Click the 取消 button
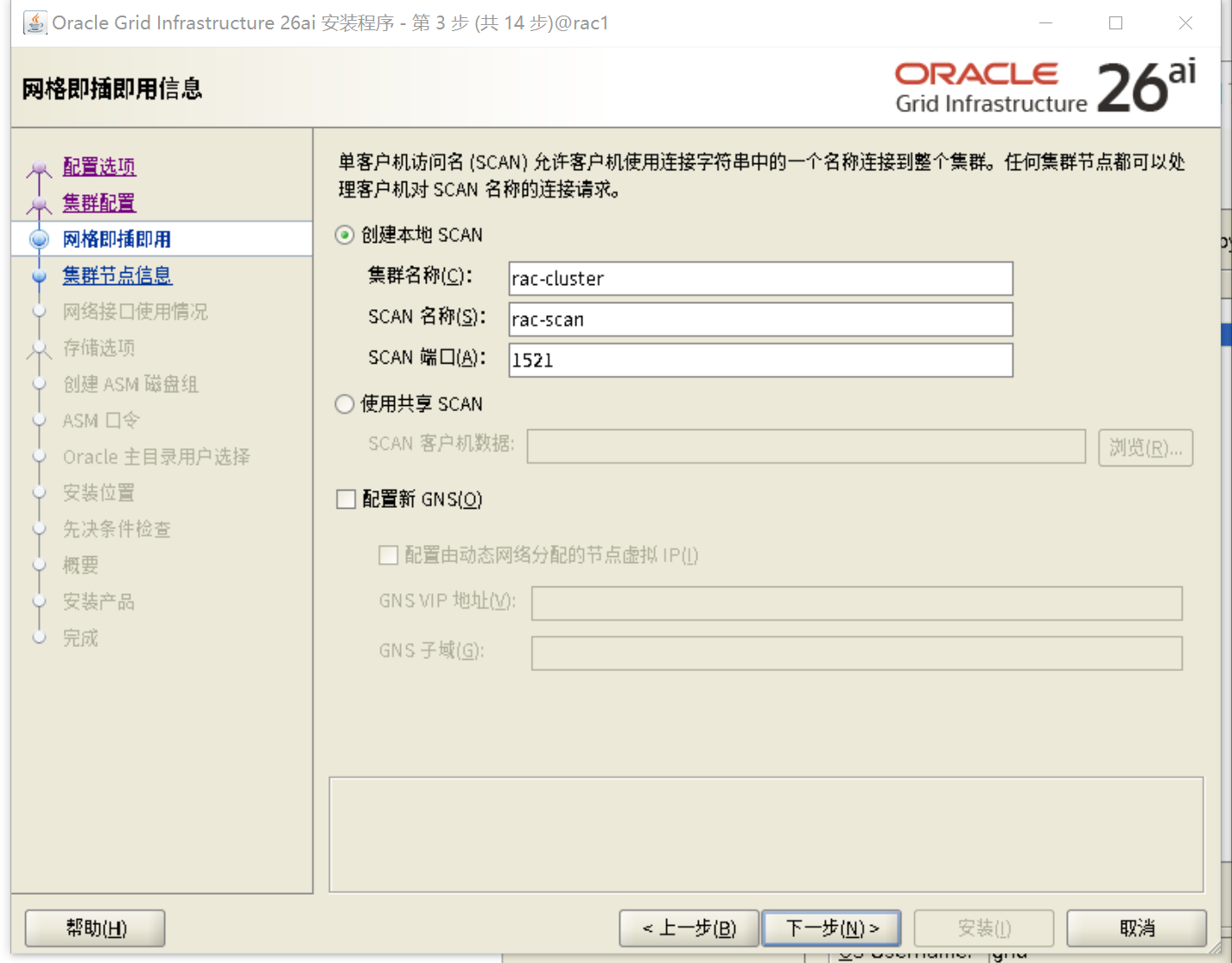Image resolution: width=1232 pixels, height=963 pixels. click(1137, 928)
